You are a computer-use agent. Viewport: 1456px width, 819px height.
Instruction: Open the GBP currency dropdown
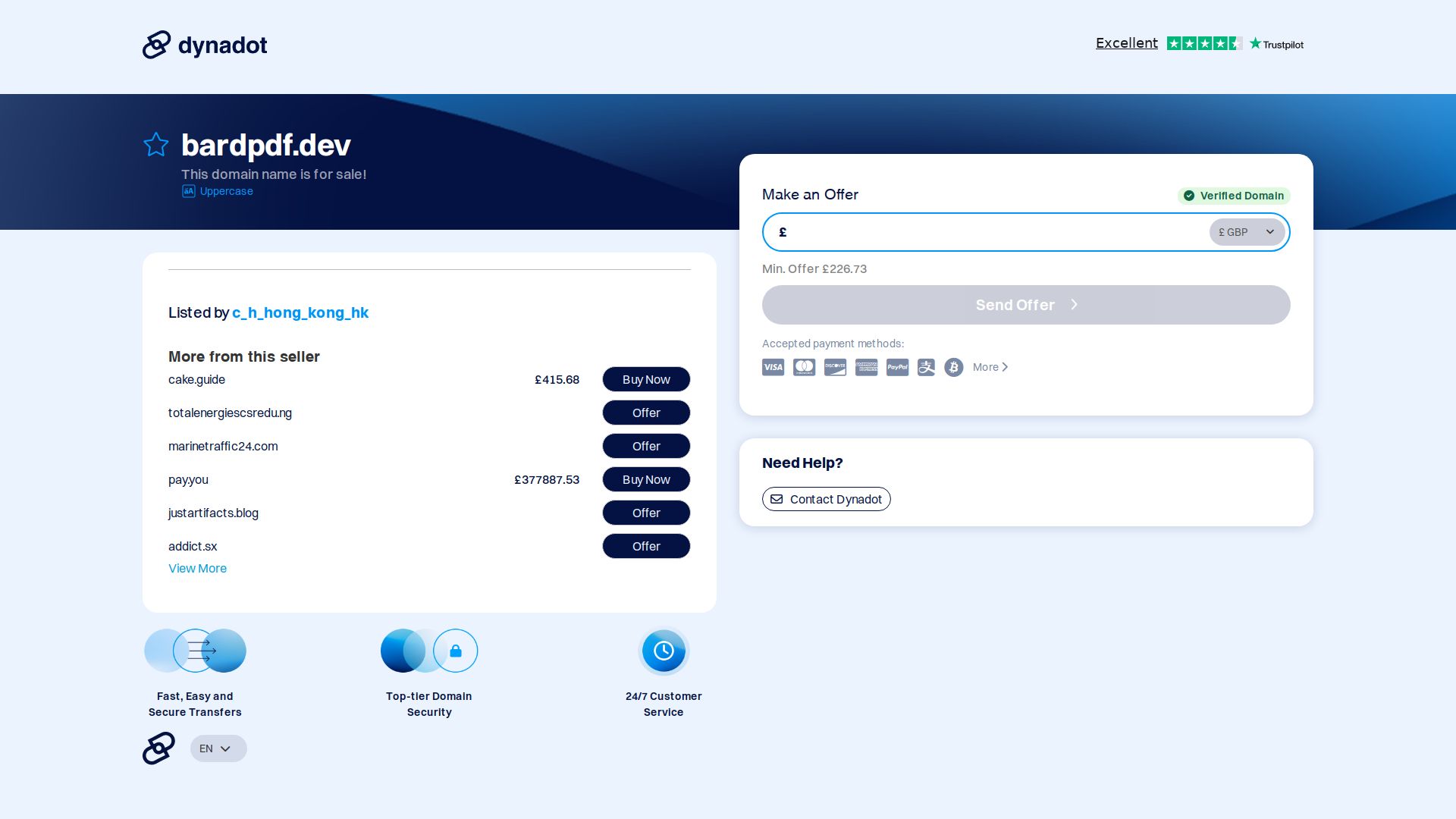pos(1246,232)
